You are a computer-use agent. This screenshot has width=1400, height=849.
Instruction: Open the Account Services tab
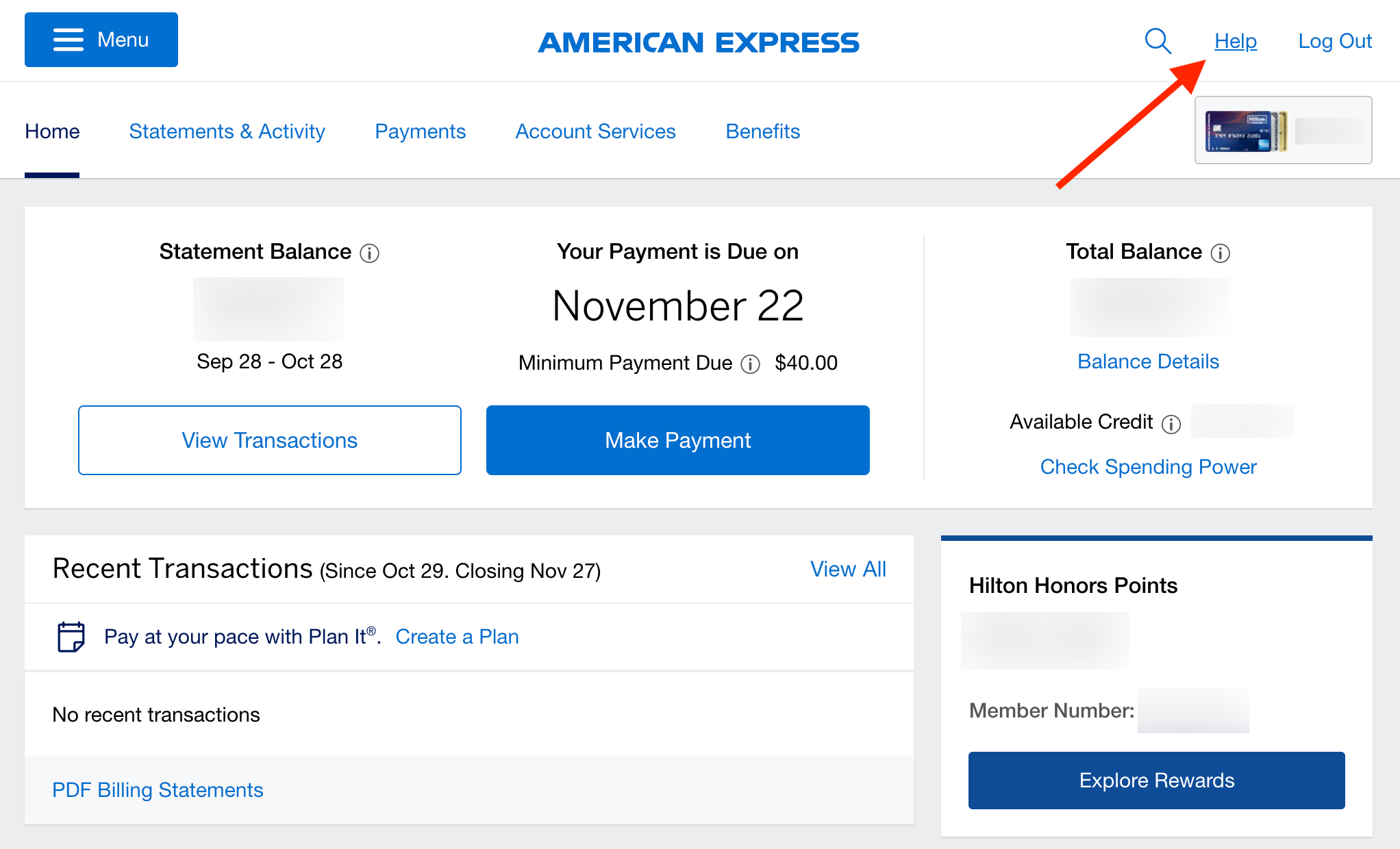click(595, 131)
